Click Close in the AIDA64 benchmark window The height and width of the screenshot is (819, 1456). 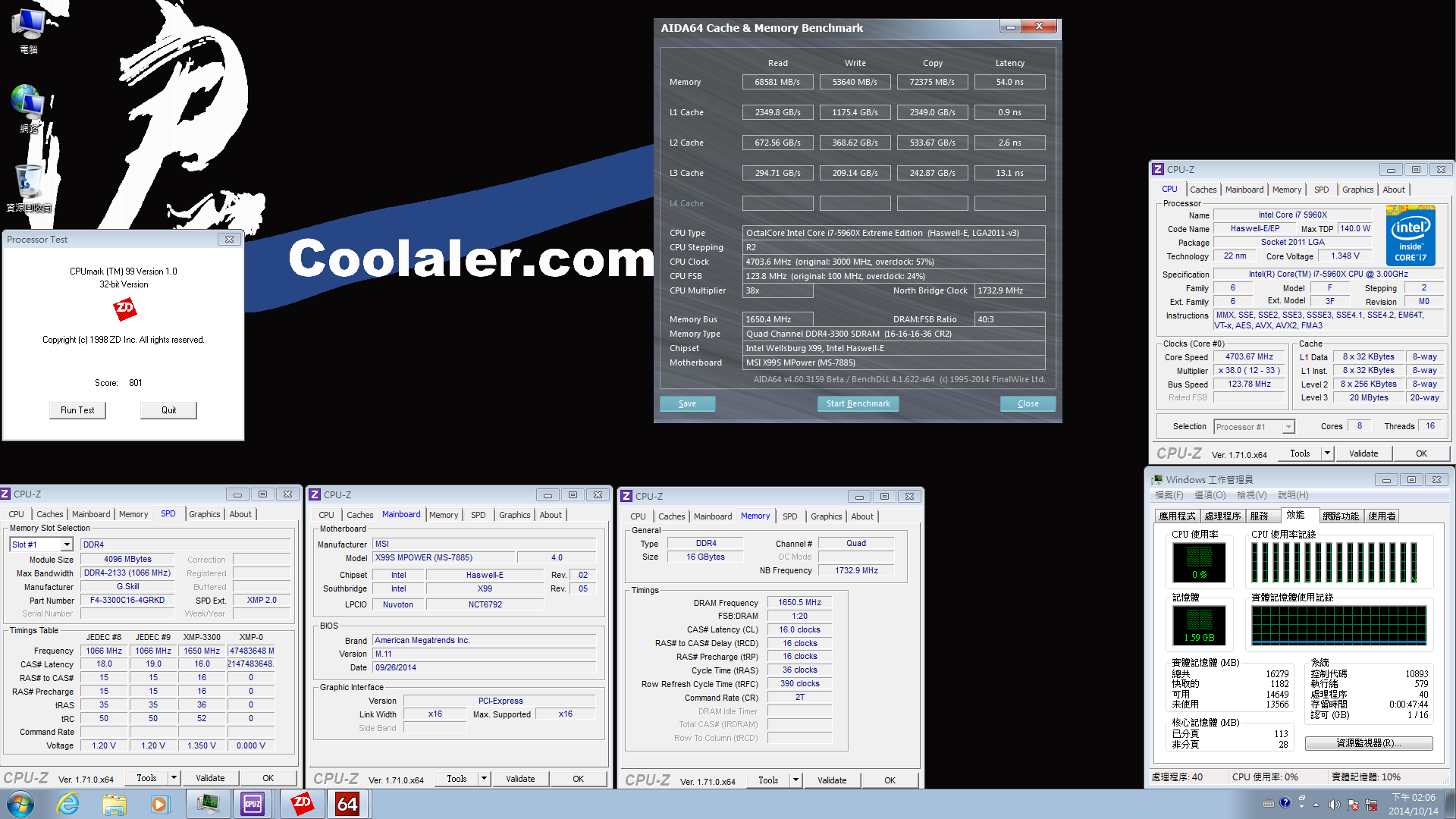point(1028,403)
